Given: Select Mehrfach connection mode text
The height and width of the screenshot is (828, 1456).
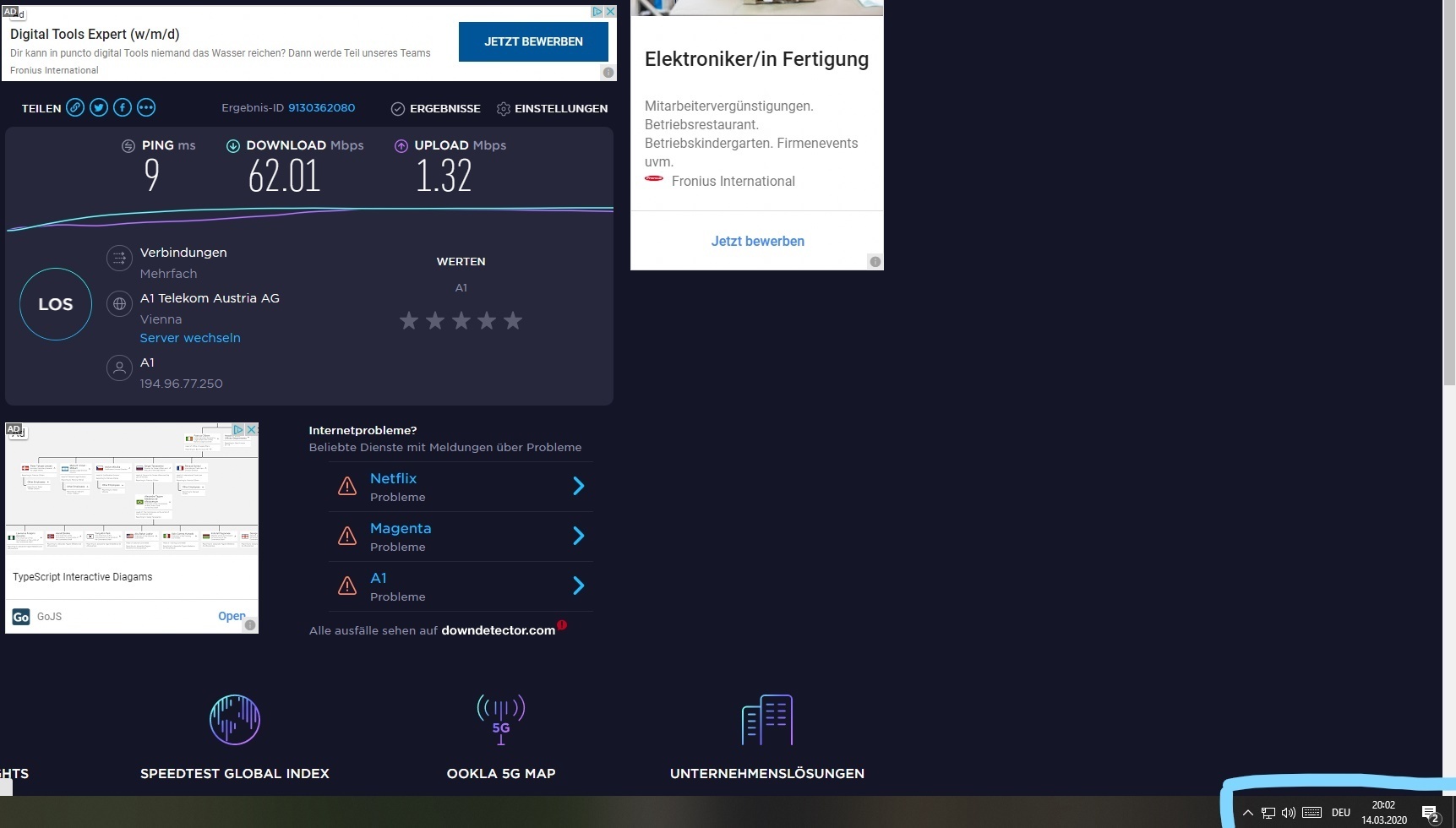Looking at the screenshot, I should [x=168, y=274].
